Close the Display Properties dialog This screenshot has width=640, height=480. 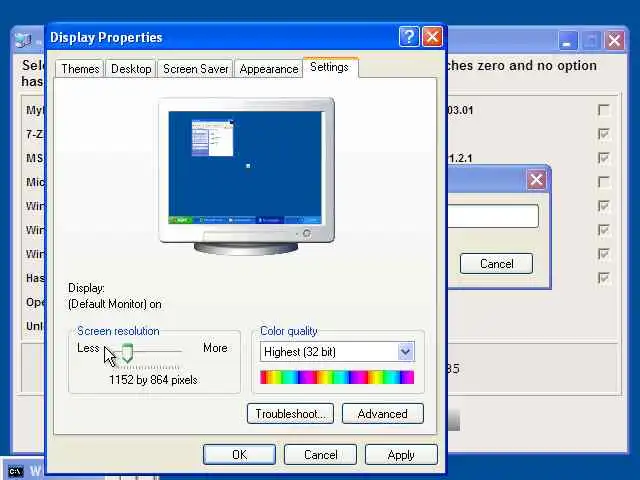(432, 37)
